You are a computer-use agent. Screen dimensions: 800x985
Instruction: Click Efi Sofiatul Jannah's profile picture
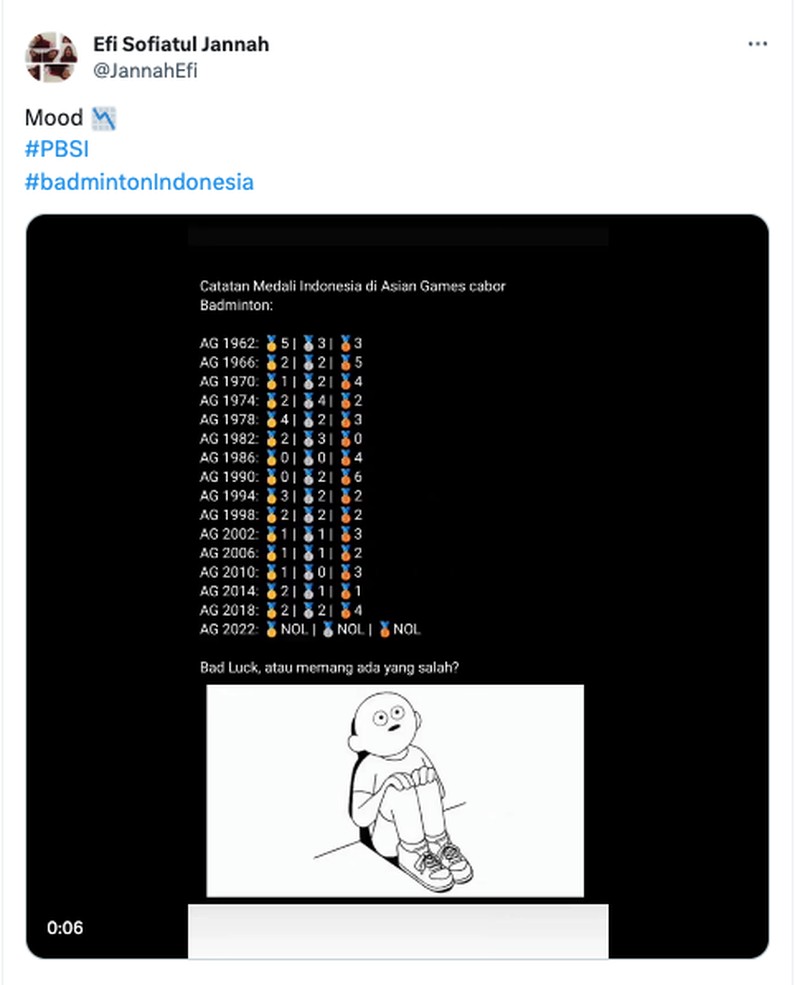coord(52,57)
